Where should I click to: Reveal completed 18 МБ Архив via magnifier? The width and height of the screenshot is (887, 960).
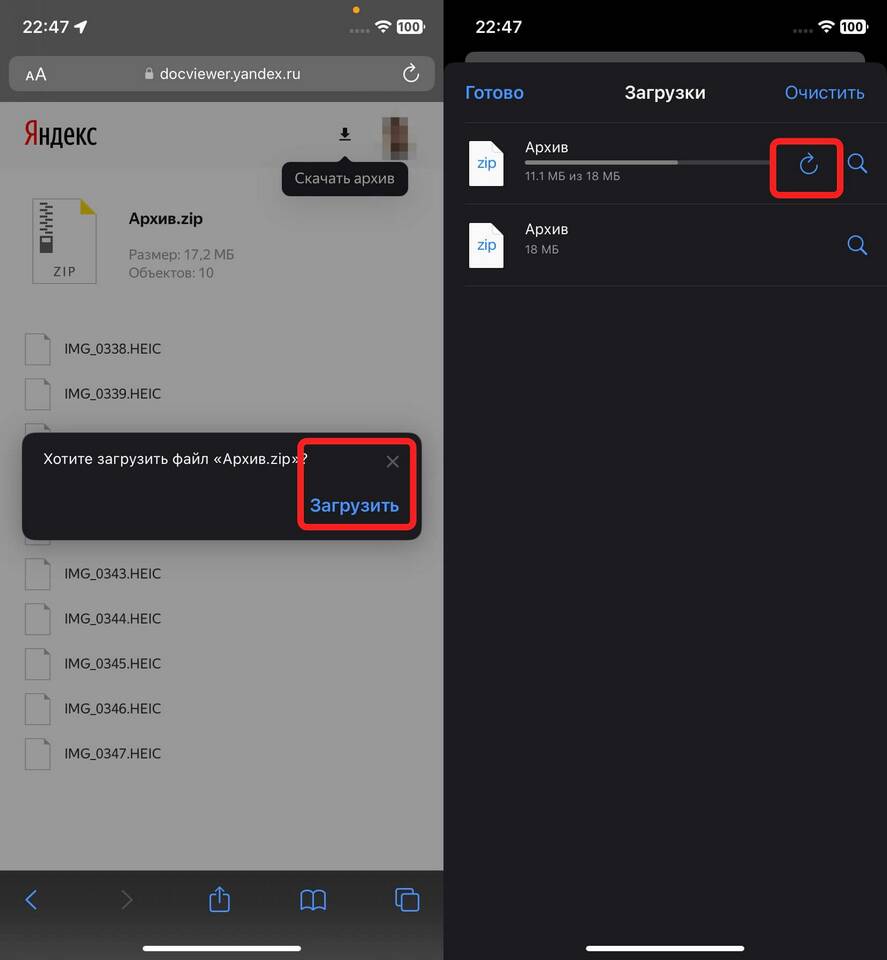pos(857,245)
